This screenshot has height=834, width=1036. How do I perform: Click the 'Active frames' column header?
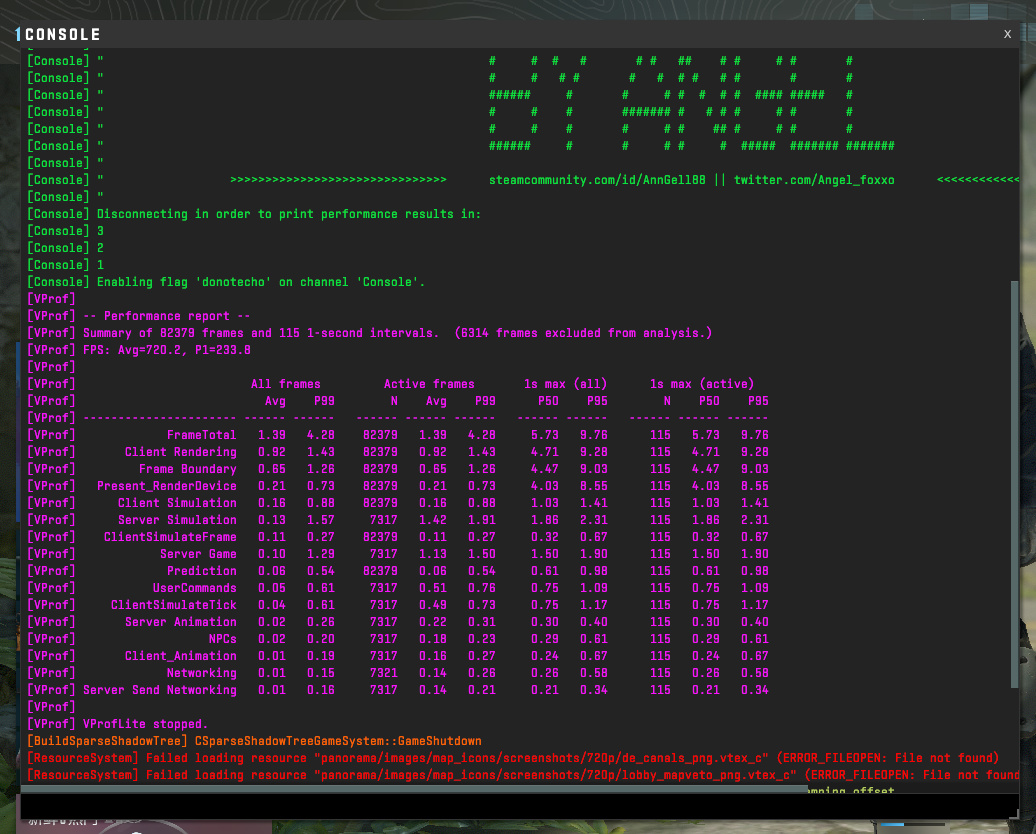pos(429,384)
